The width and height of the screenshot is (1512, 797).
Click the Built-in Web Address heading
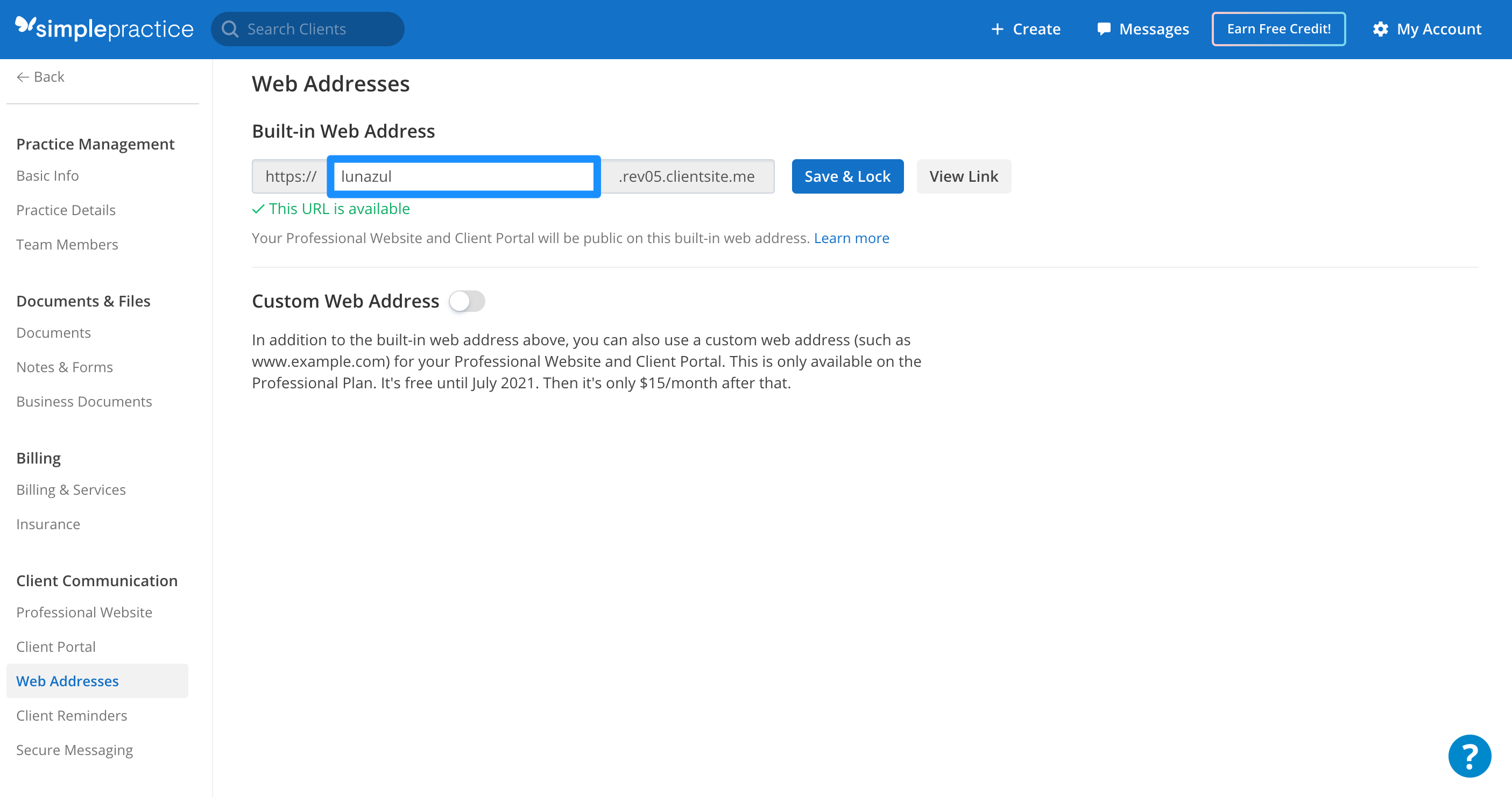click(x=343, y=131)
